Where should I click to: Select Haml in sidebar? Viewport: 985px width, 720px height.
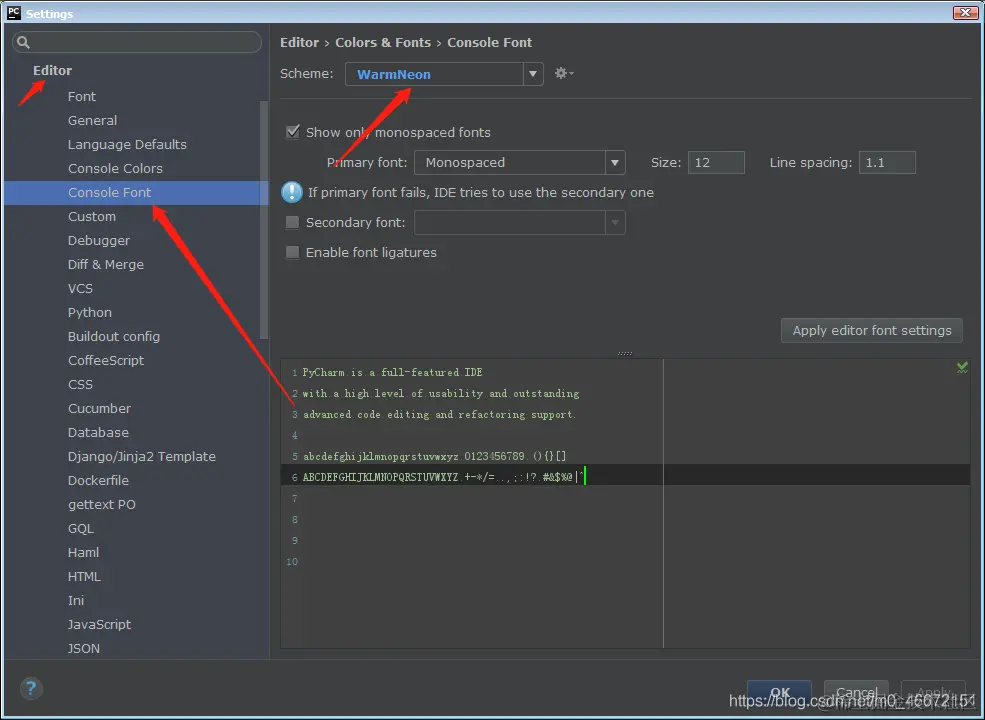click(84, 552)
